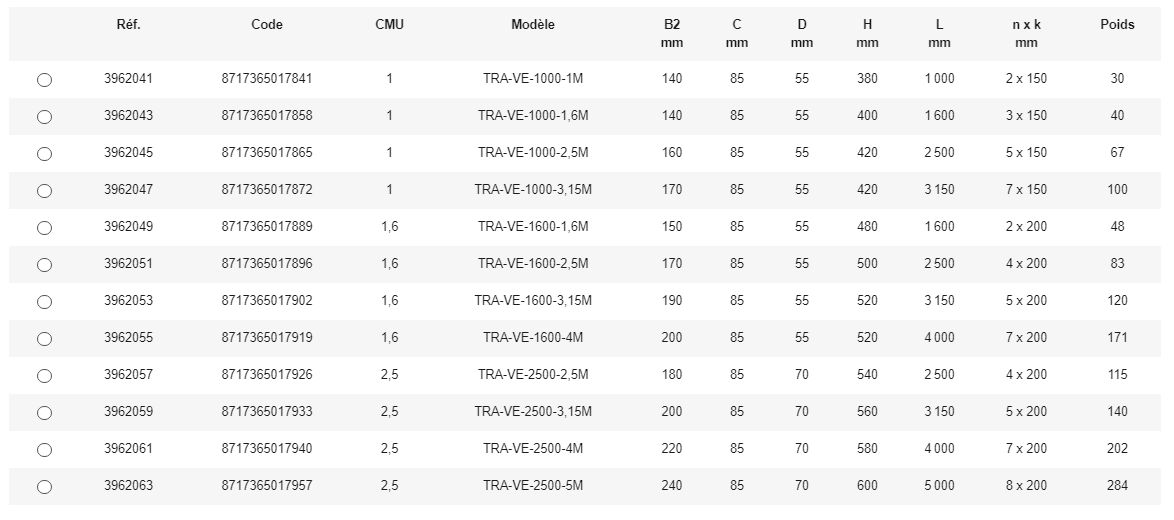Choose radio button for TRA-VE-1600-3,15M
Image resolution: width=1174 pixels, height=520 pixels.
point(44,302)
